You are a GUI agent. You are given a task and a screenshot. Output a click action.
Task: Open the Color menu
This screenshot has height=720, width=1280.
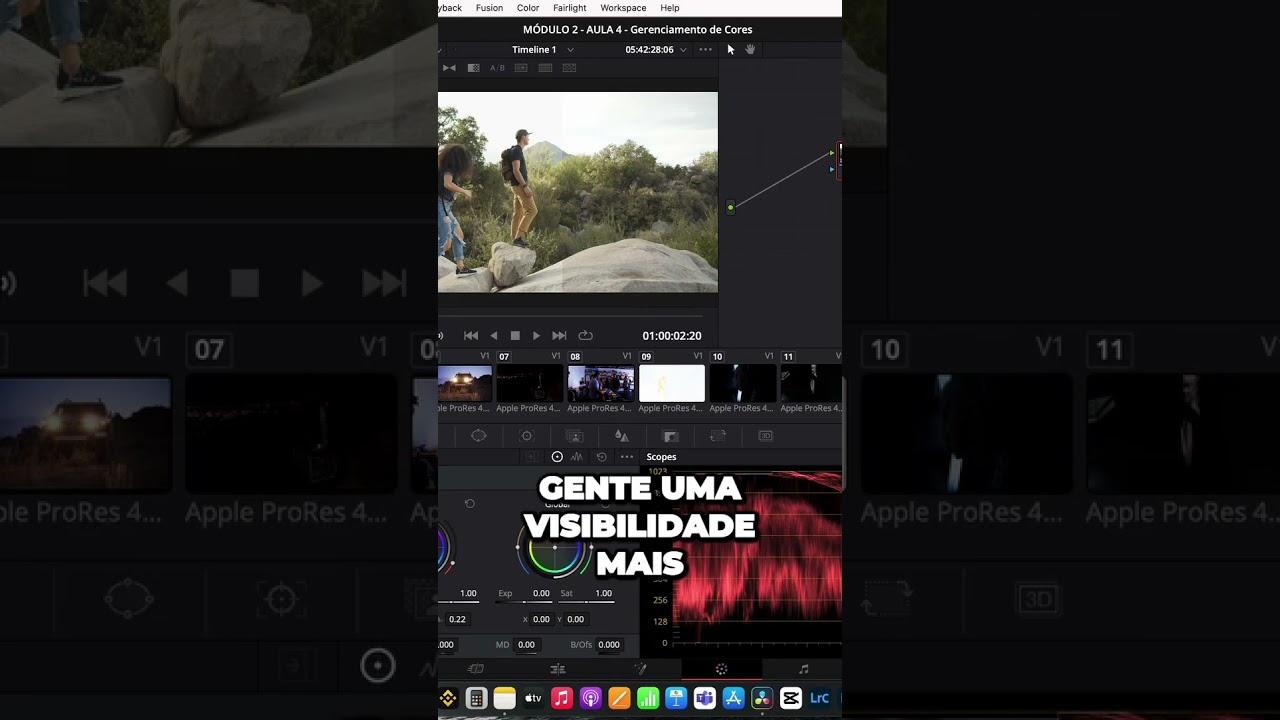pos(528,8)
